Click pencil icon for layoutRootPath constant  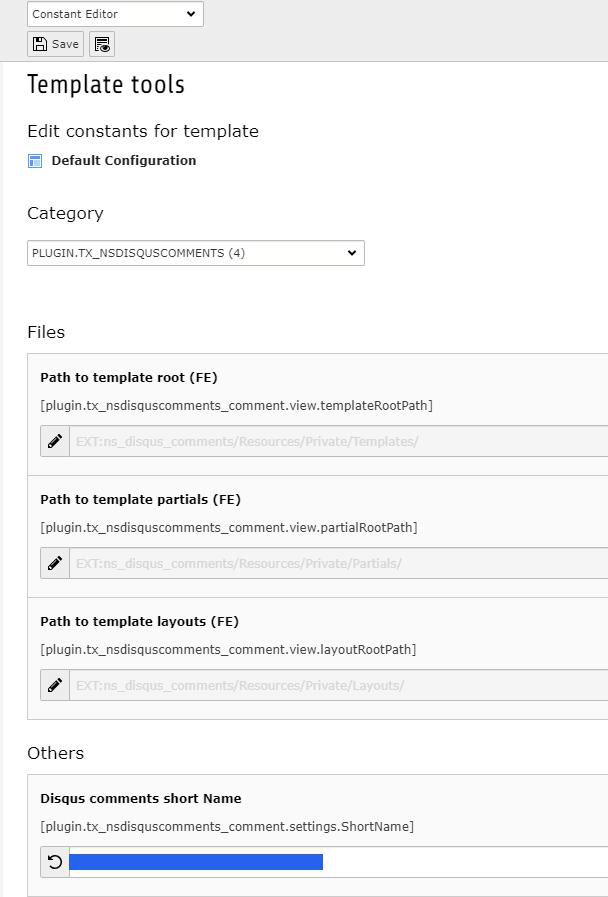(x=55, y=685)
